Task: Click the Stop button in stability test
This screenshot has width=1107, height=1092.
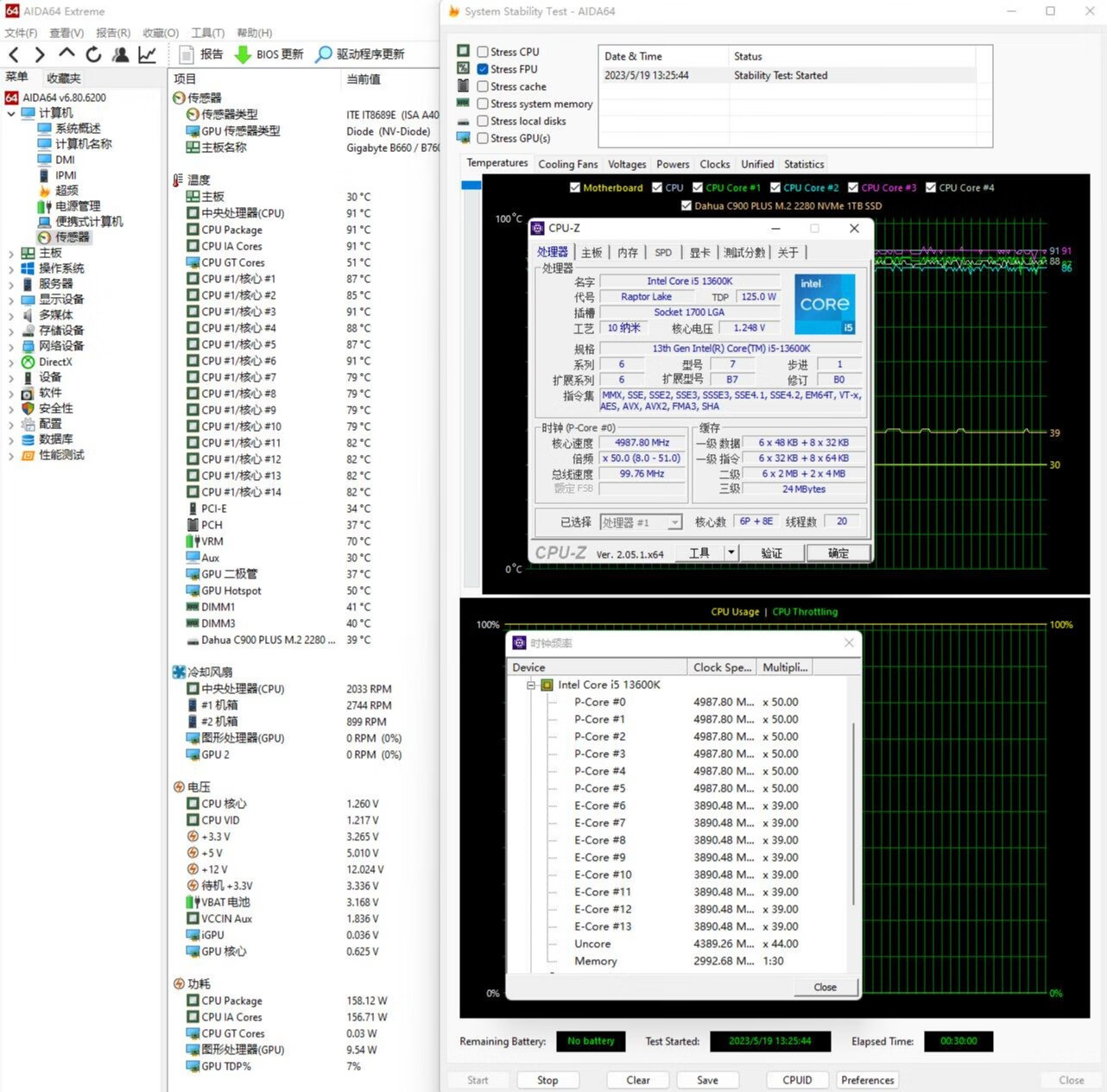Action: (547, 1080)
